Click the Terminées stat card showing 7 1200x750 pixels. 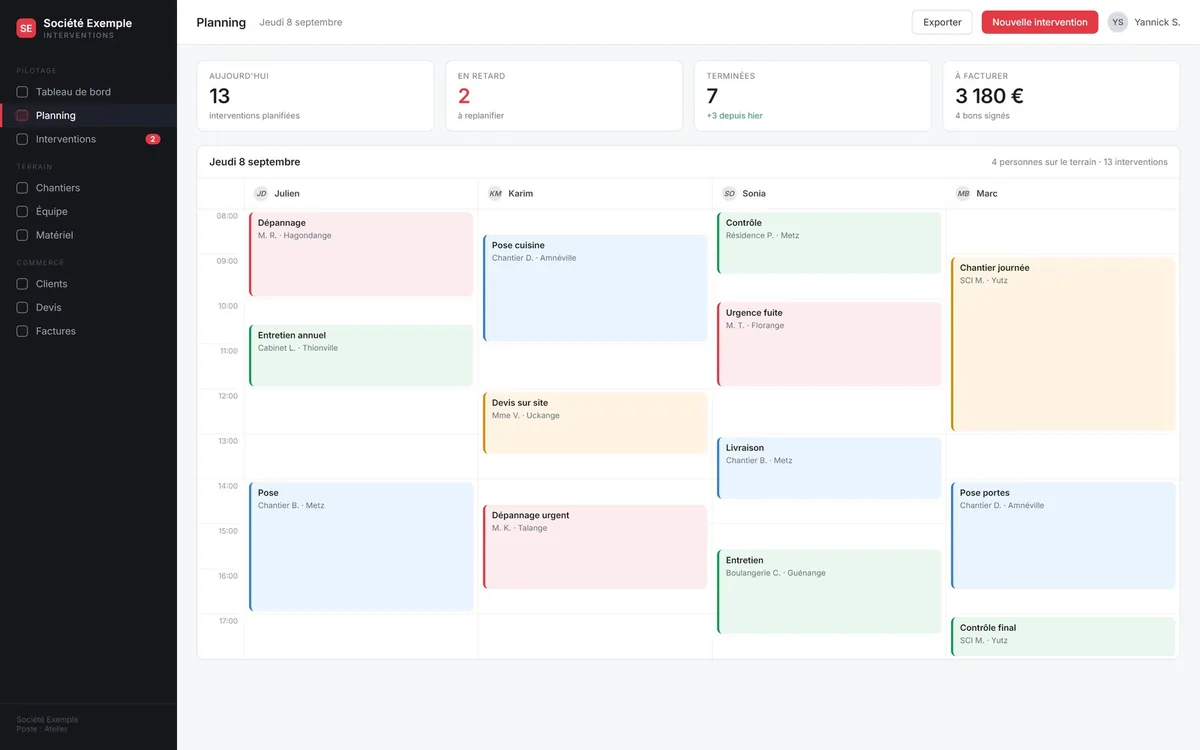[813, 96]
